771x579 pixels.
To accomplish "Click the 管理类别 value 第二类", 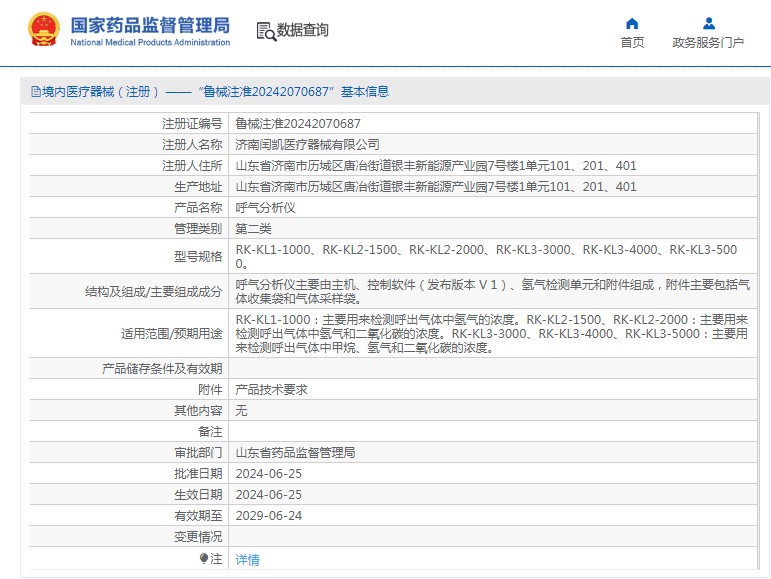I will tap(253, 229).
